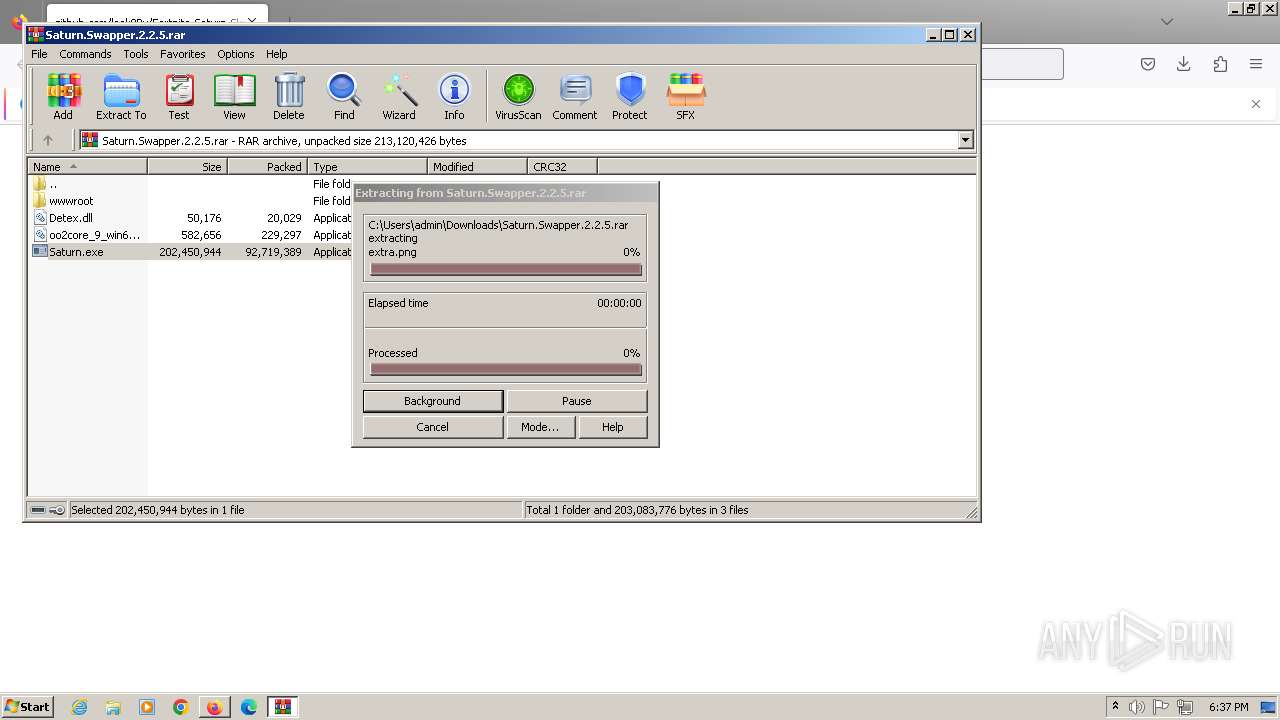The width and height of the screenshot is (1280, 720).
Task: Click the volume speaker tray icon
Action: point(1137,707)
